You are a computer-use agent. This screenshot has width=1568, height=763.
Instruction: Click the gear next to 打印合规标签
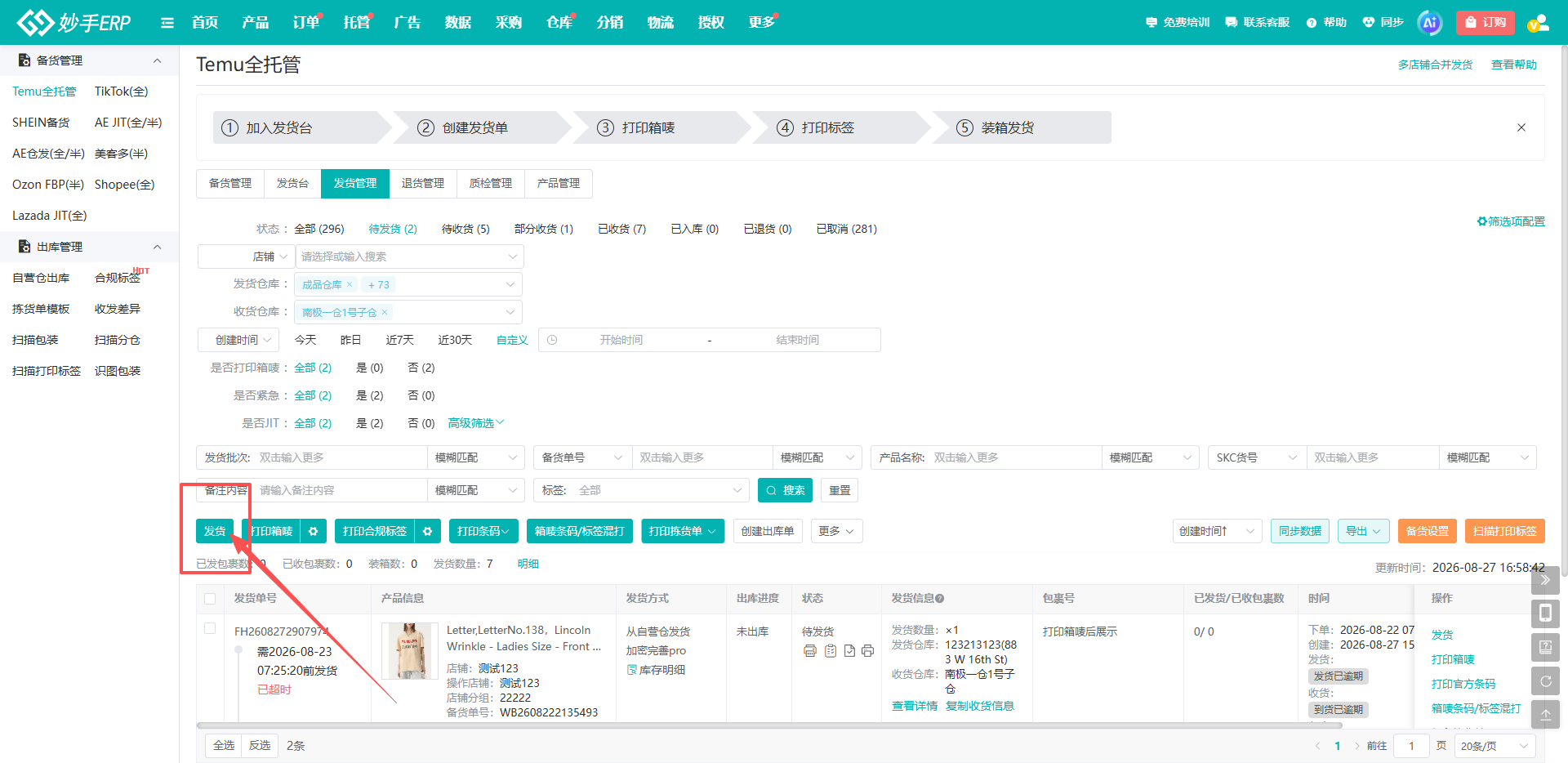coord(427,531)
